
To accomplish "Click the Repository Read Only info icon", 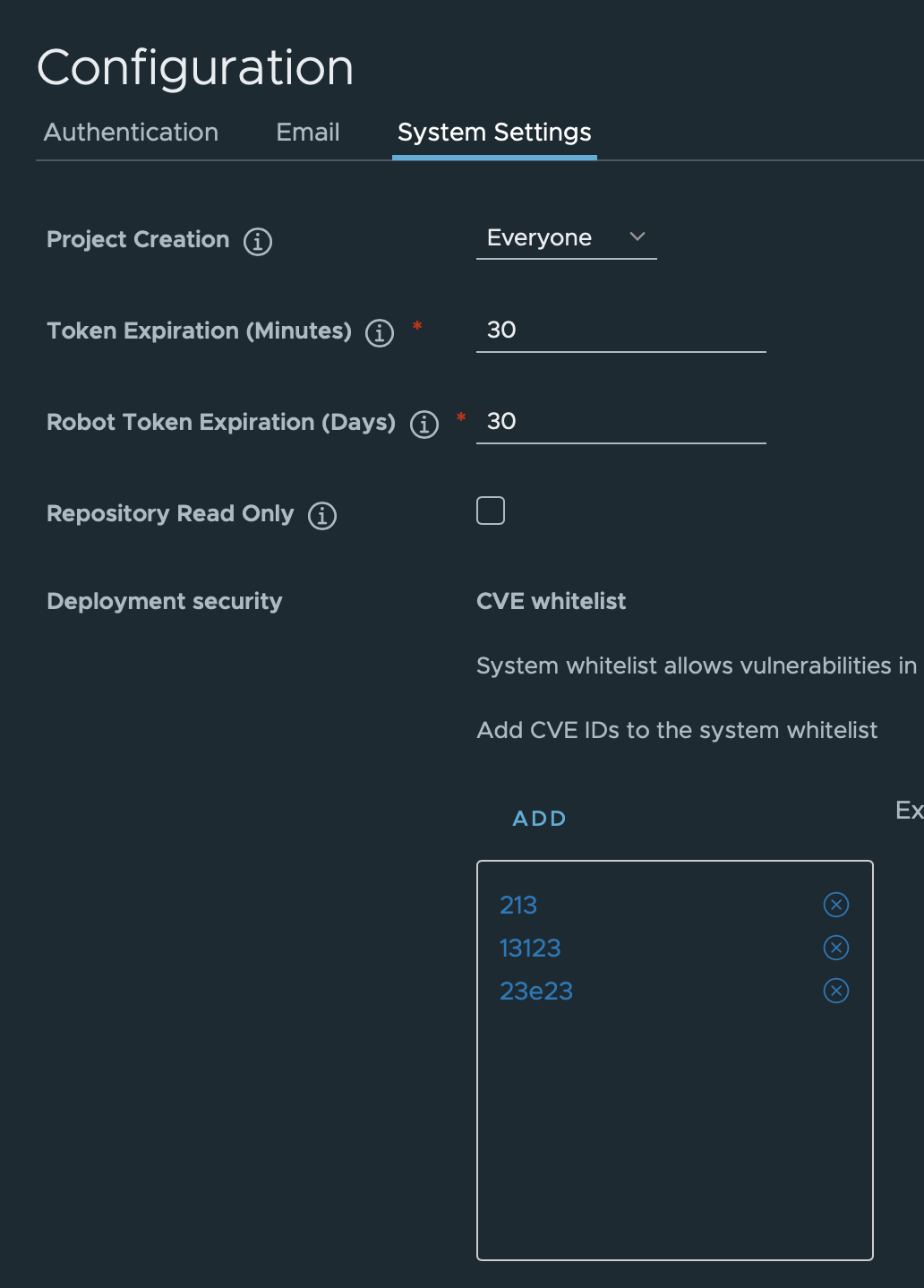I will [322, 515].
